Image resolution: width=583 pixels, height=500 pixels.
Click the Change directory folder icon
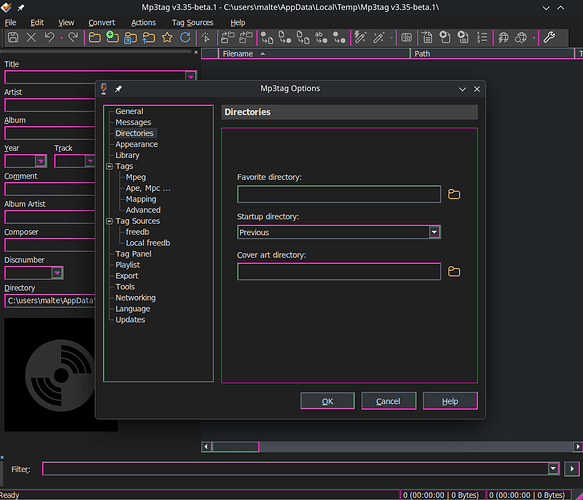(x=94, y=38)
